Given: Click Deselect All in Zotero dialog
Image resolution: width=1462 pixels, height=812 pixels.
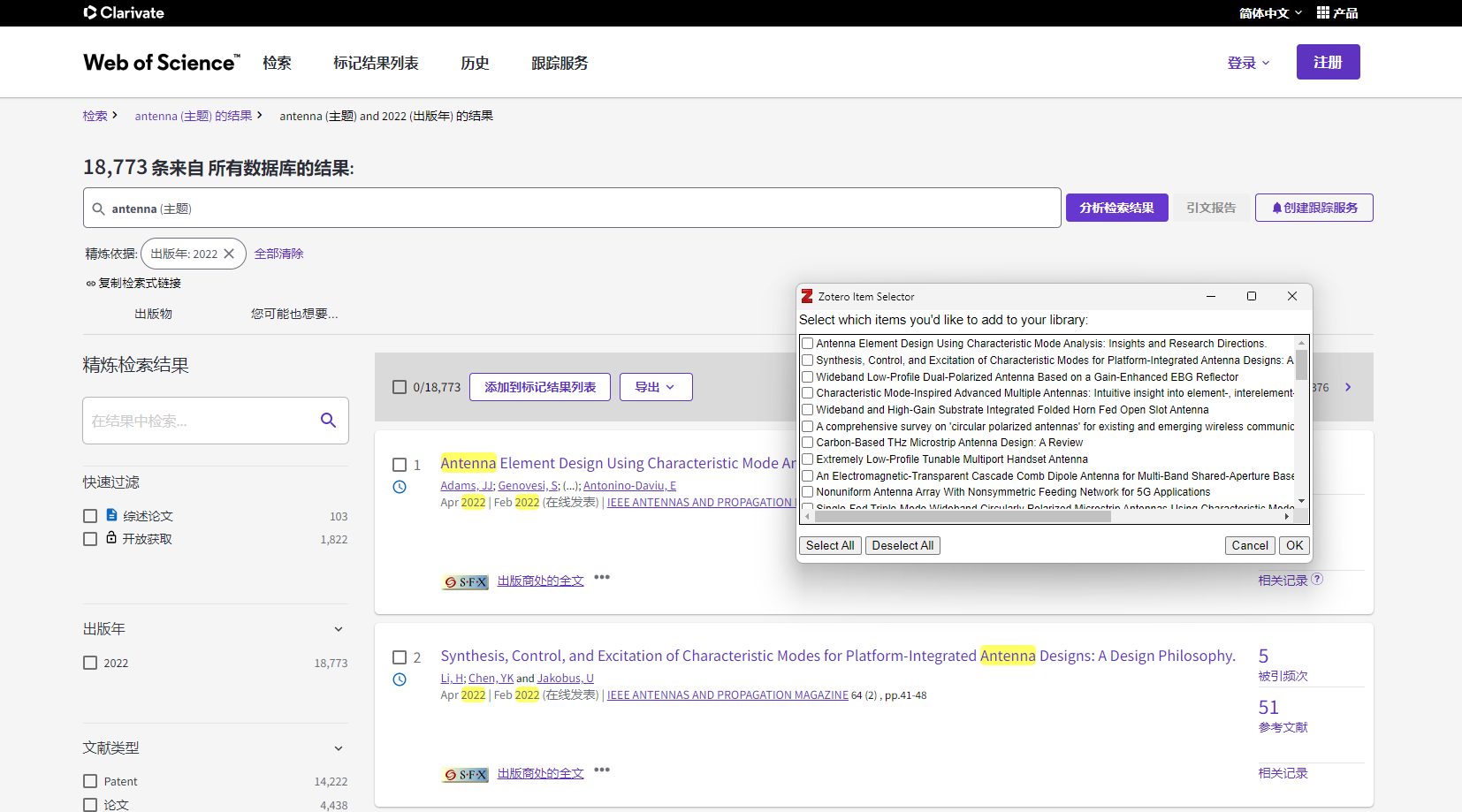Looking at the screenshot, I should 902,545.
